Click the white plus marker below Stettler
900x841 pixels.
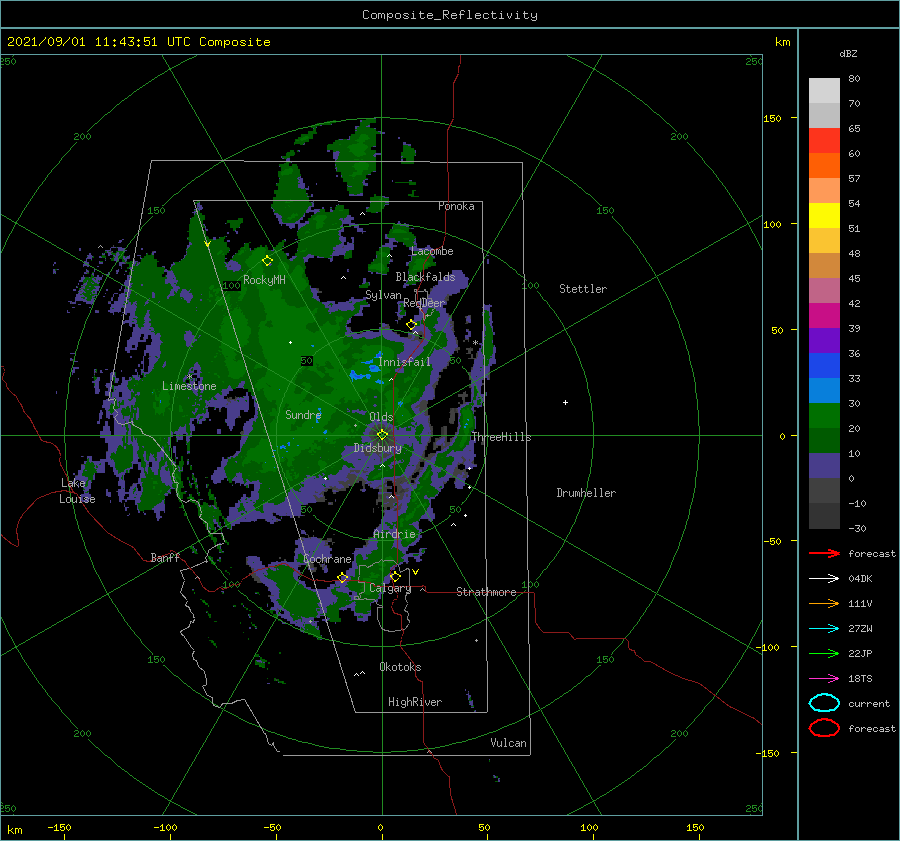coord(565,402)
